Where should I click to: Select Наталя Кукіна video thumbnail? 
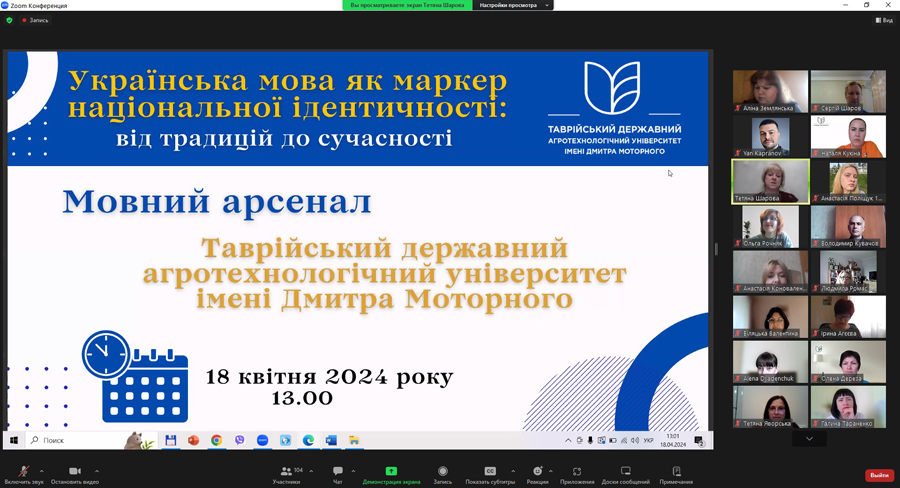coord(848,136)
